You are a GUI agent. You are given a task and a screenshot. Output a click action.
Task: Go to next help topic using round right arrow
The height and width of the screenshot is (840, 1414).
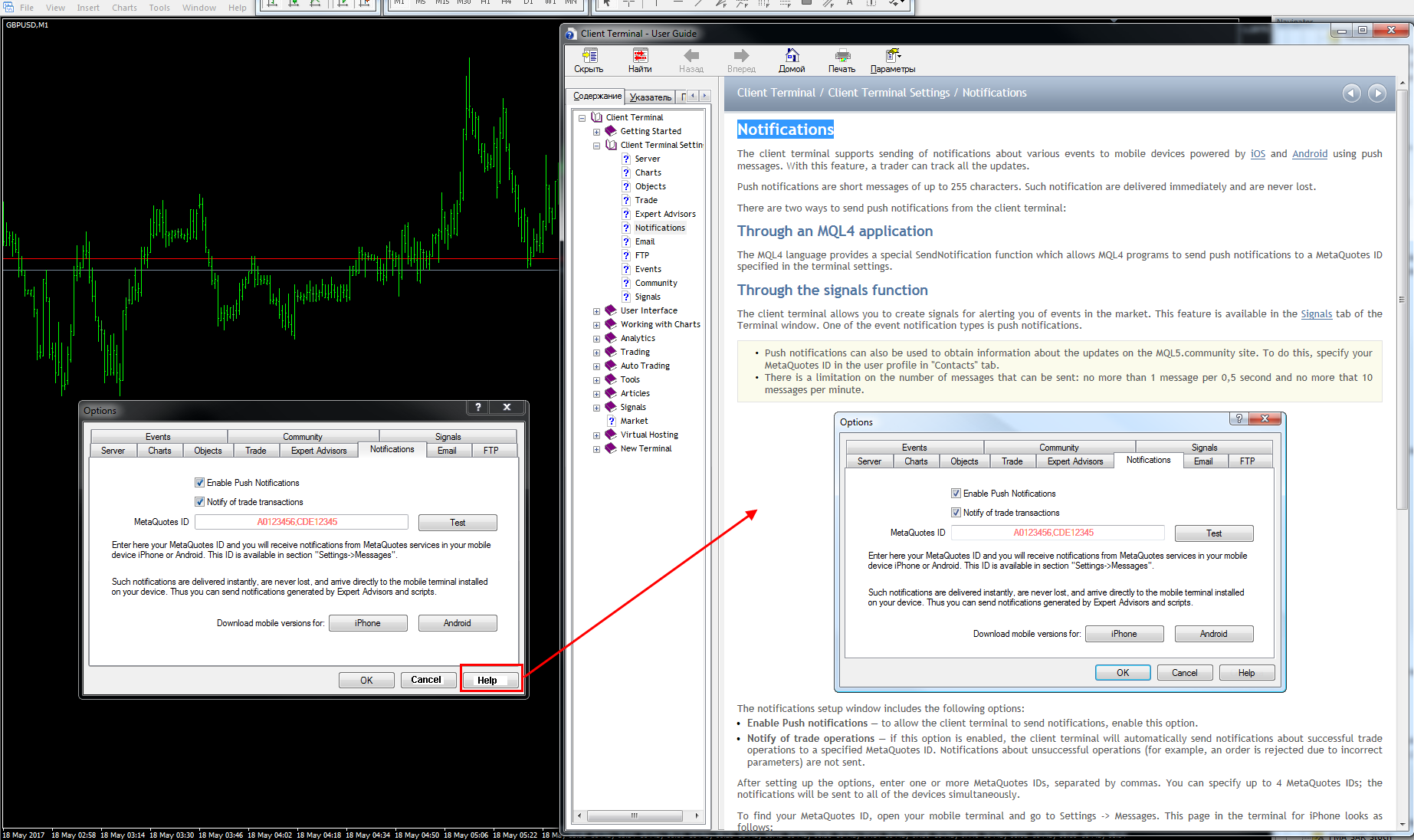tap(1377, 94)
